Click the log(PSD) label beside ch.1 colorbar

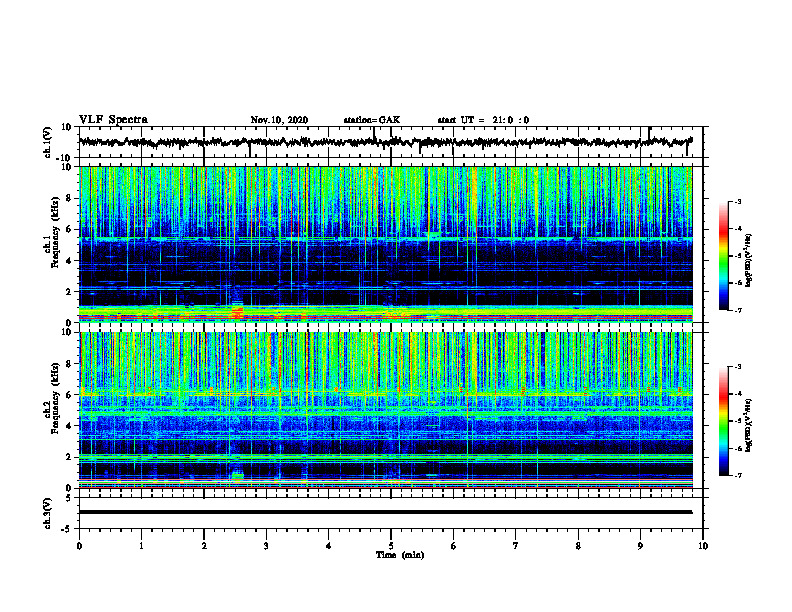(748, 260)
